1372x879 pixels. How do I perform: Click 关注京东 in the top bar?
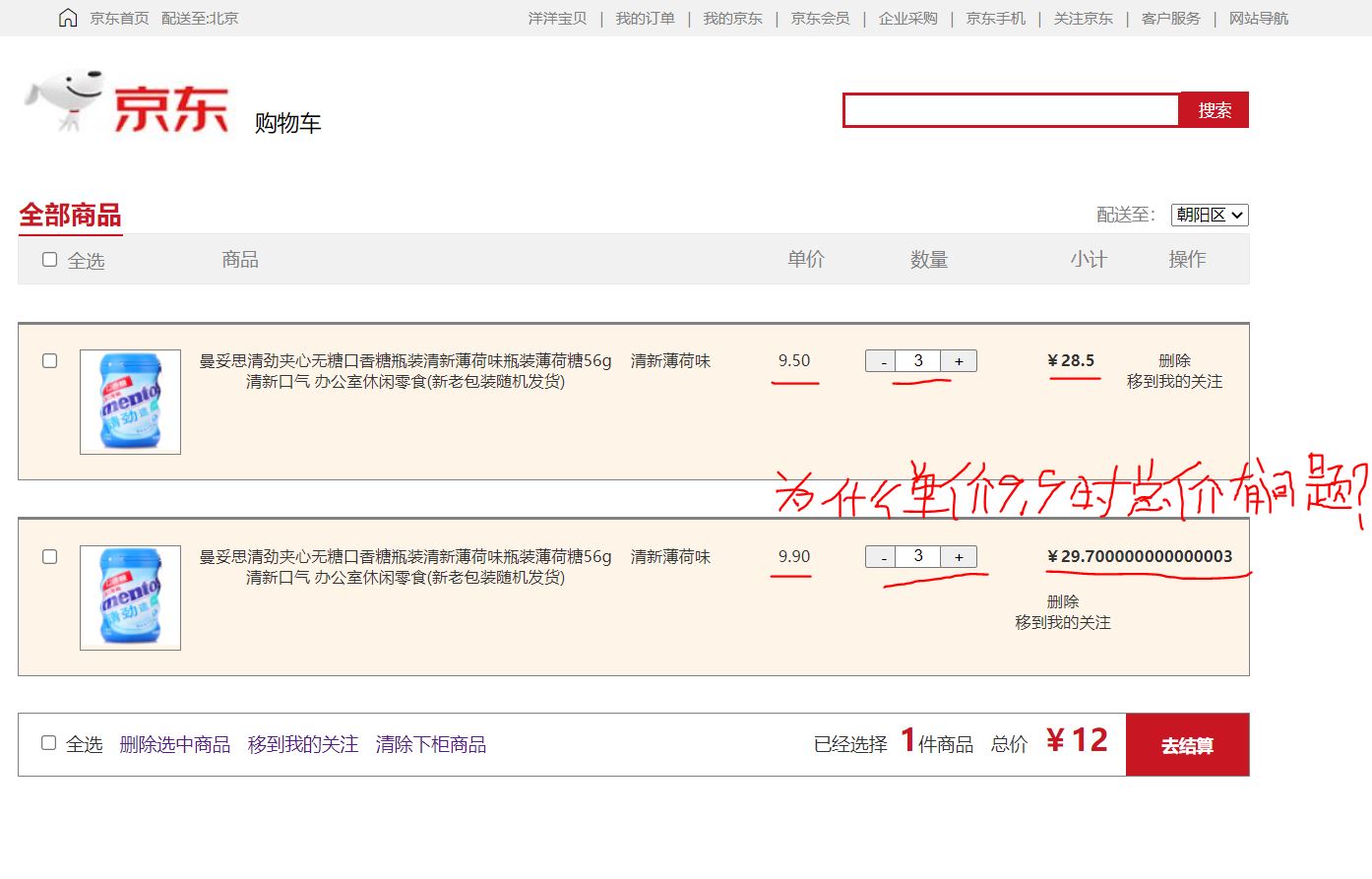click(x=1083, y=18)
